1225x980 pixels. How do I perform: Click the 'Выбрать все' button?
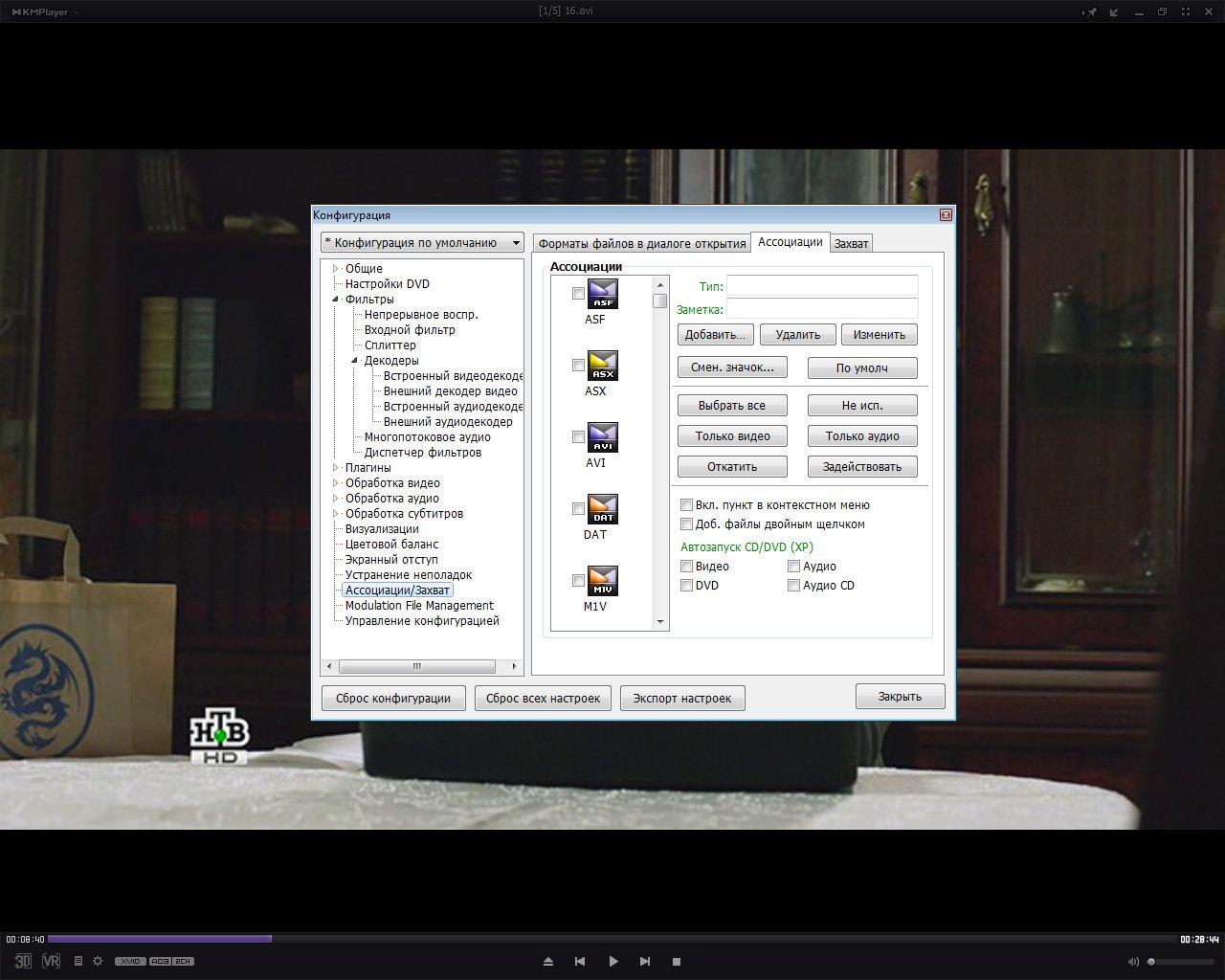point(731,406)
